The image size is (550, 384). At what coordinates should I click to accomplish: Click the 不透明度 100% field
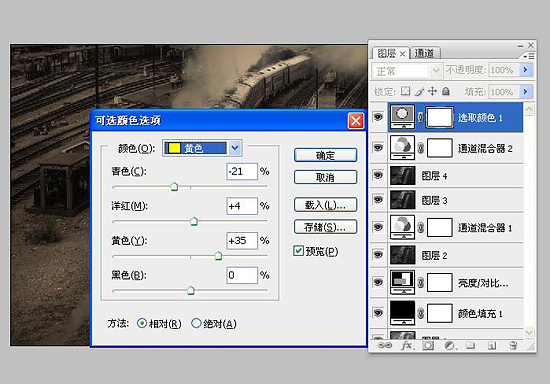coord(503,70)
